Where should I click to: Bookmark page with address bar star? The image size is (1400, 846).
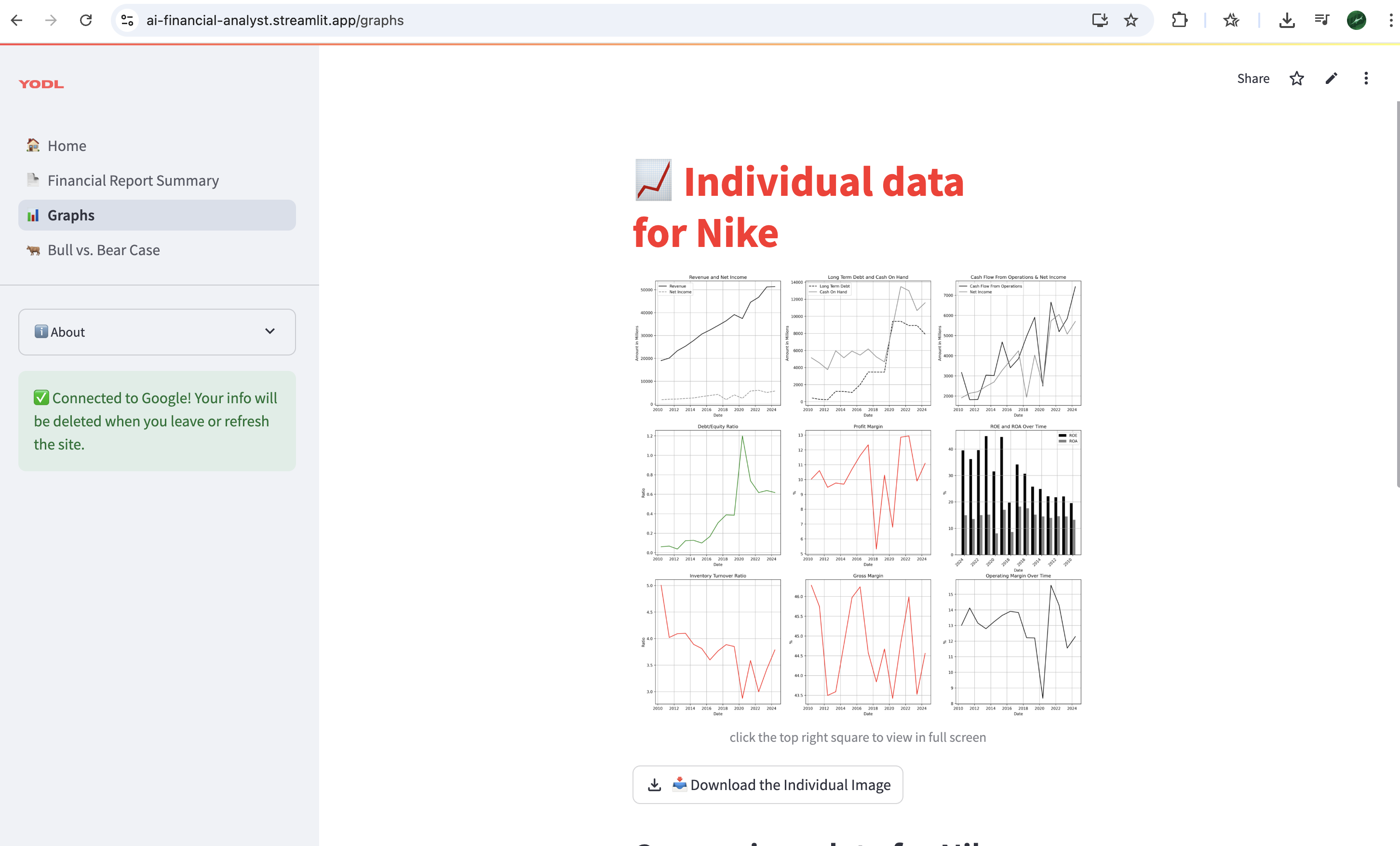point(1131,20)
